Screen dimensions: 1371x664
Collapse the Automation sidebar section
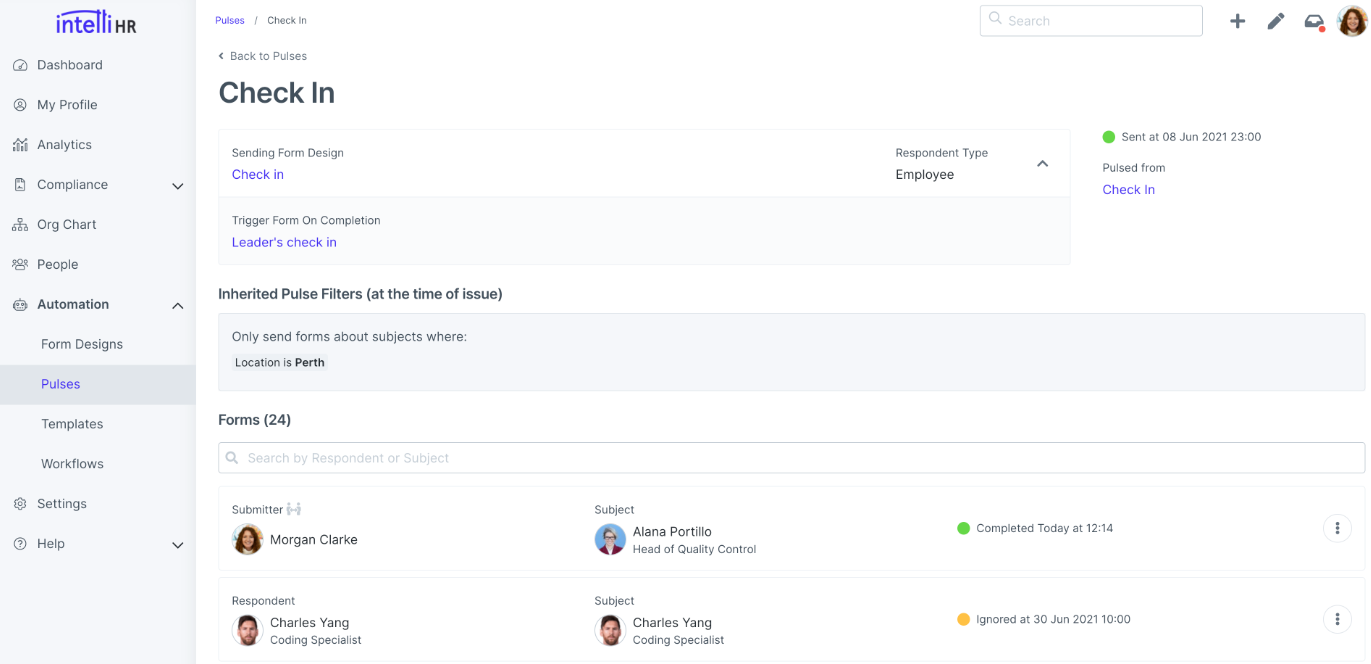click(178, 305)
